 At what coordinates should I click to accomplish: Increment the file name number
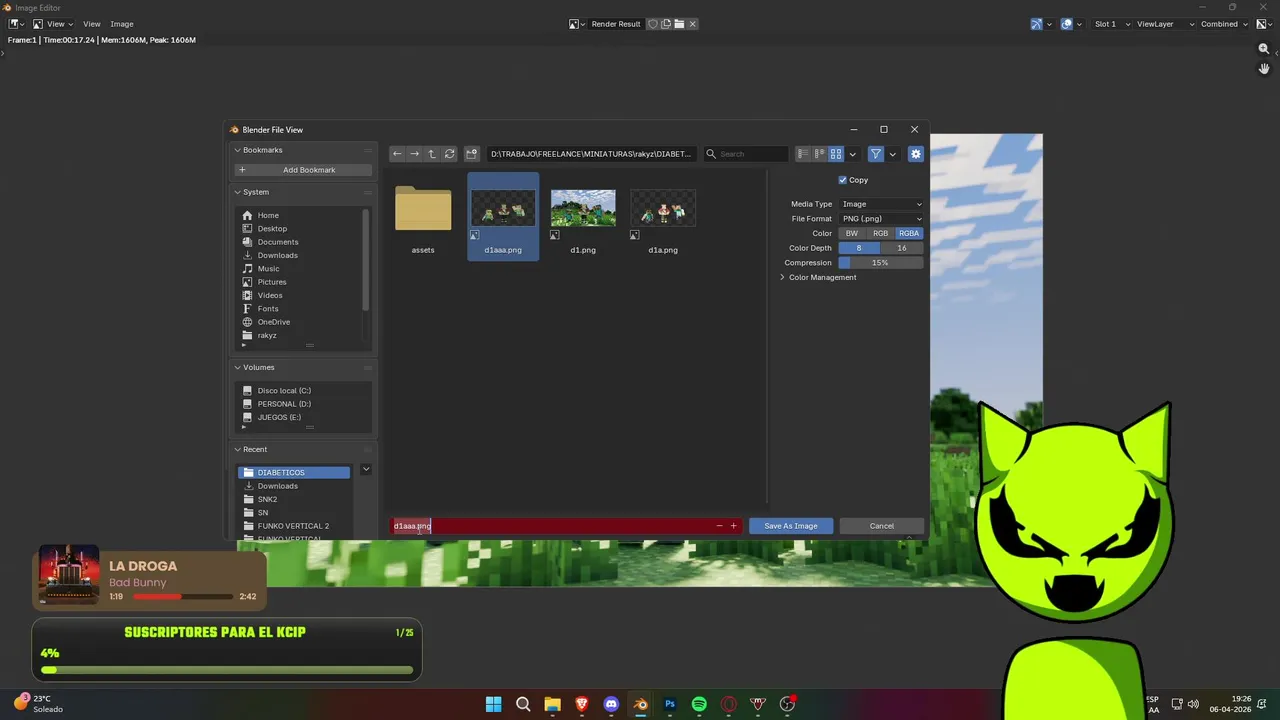click(x=733, y=526)
